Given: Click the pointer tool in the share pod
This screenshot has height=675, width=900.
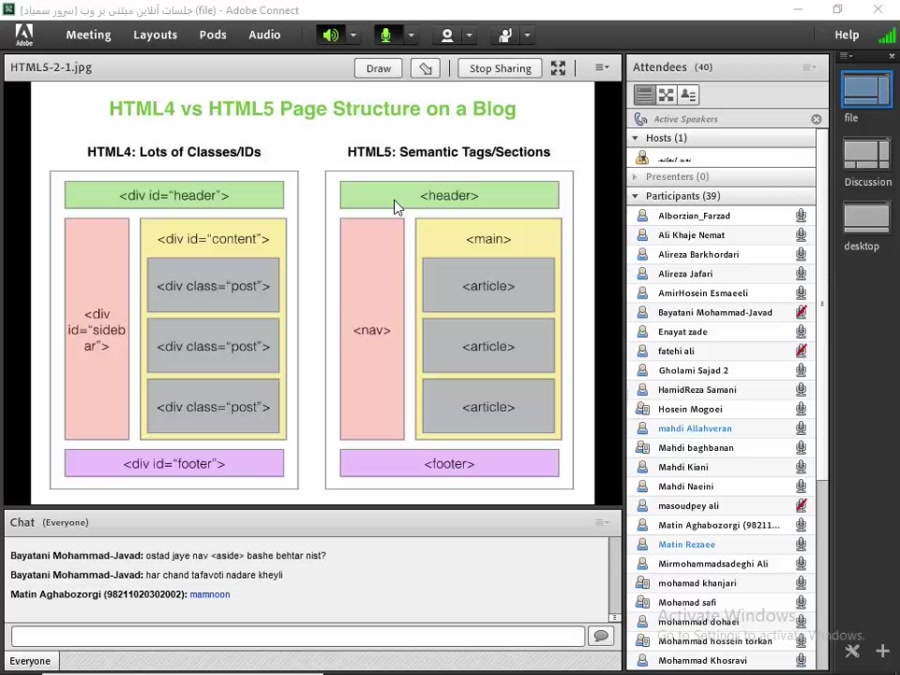Looking at the screenshot, I should [427, 68].
